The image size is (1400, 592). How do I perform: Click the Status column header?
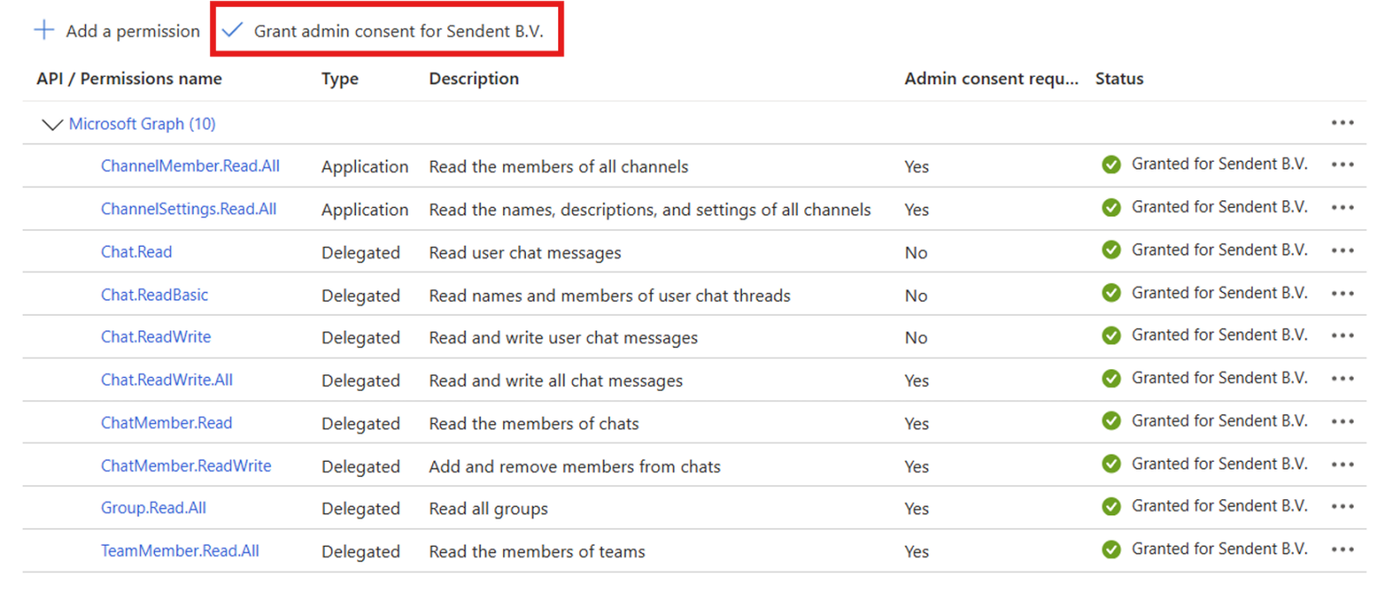[1119, 79]
